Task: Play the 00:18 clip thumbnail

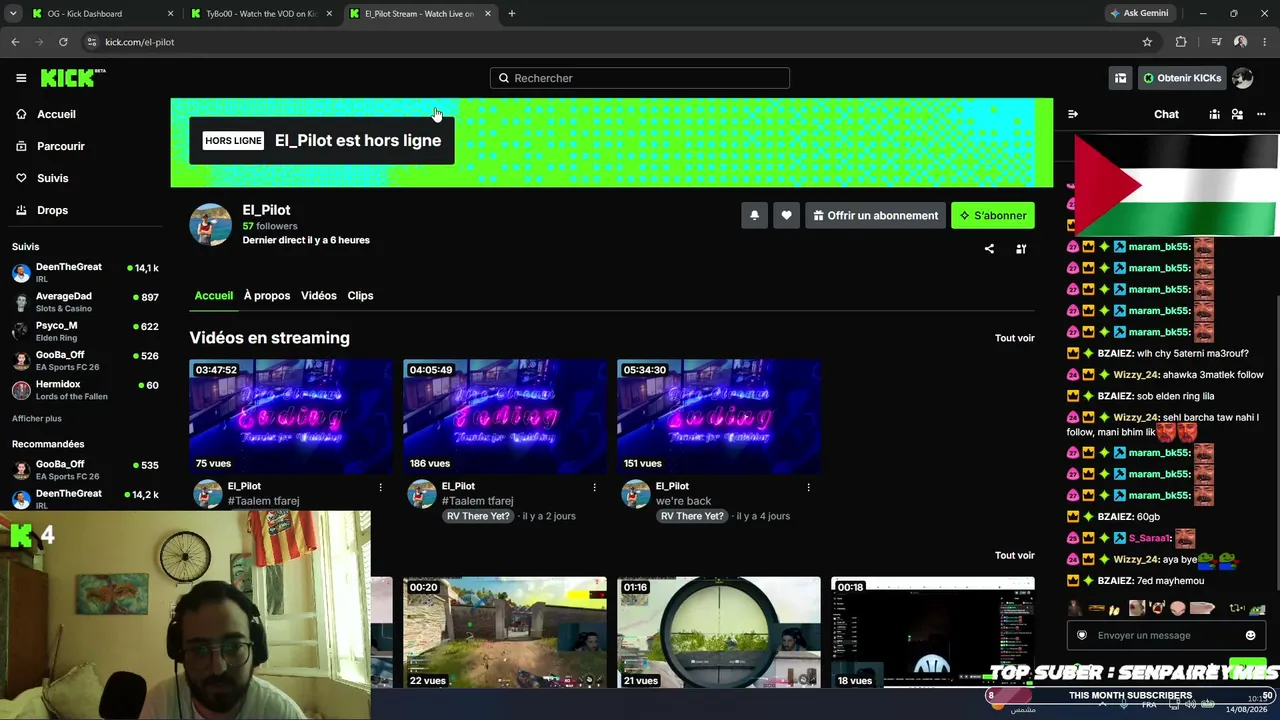Action: [x=933, y=633]
